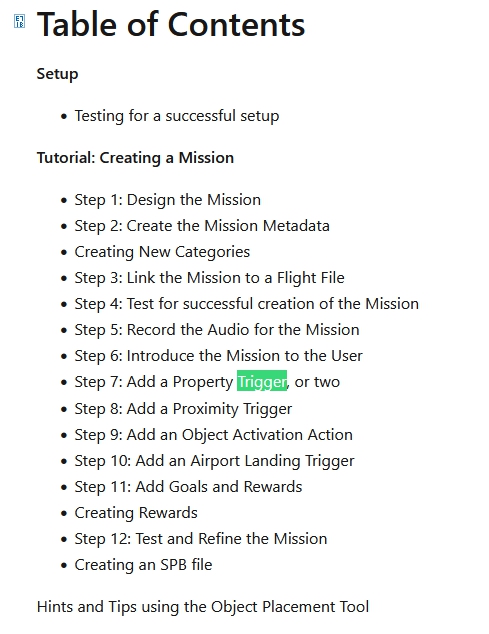Go to Step 6: Introduce the Mission to the User
The image size is (489, 634).
(x=218, y=356)
